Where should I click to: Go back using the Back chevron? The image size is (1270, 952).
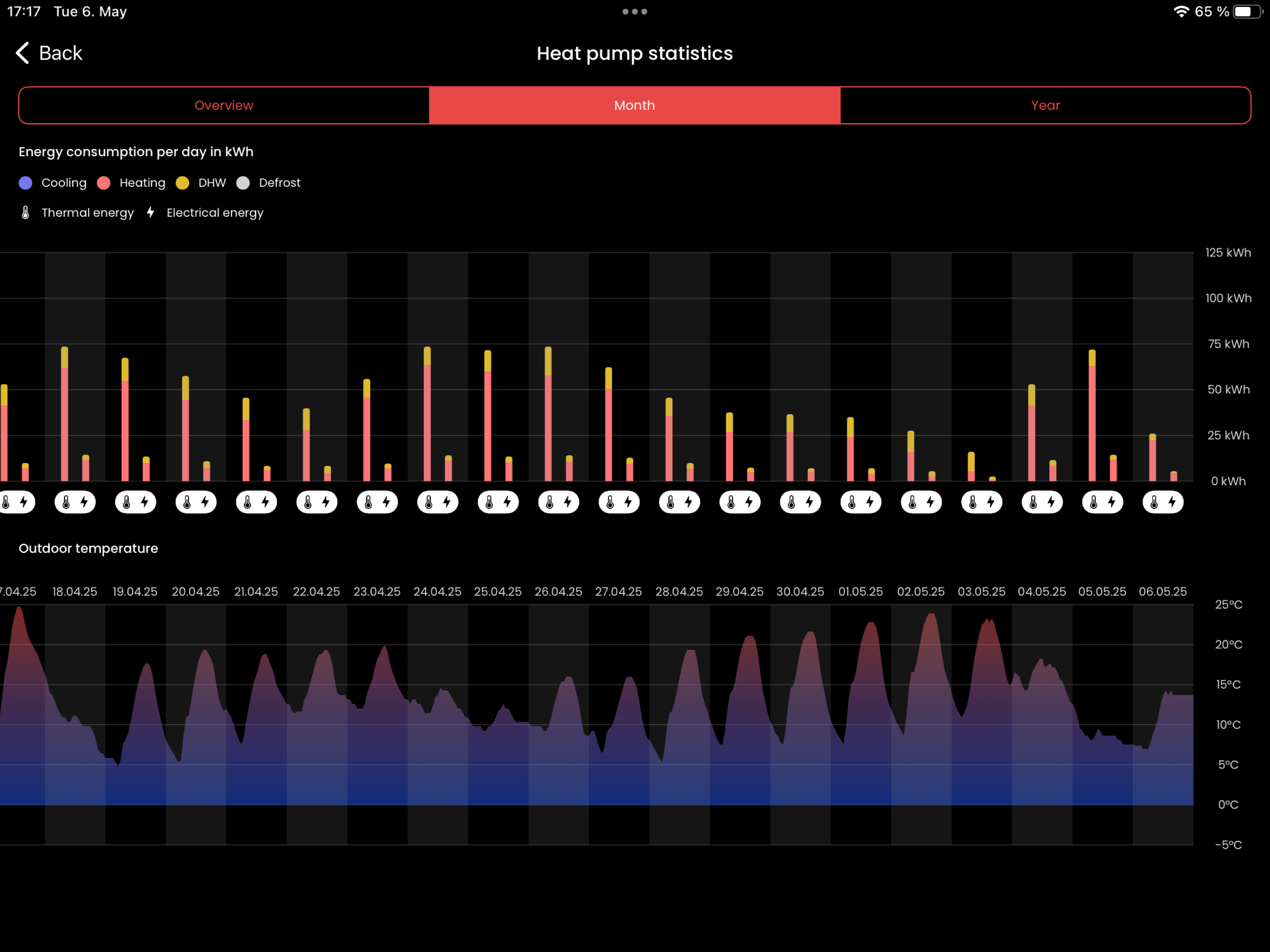pyautogui.click(x=23, y=53)
